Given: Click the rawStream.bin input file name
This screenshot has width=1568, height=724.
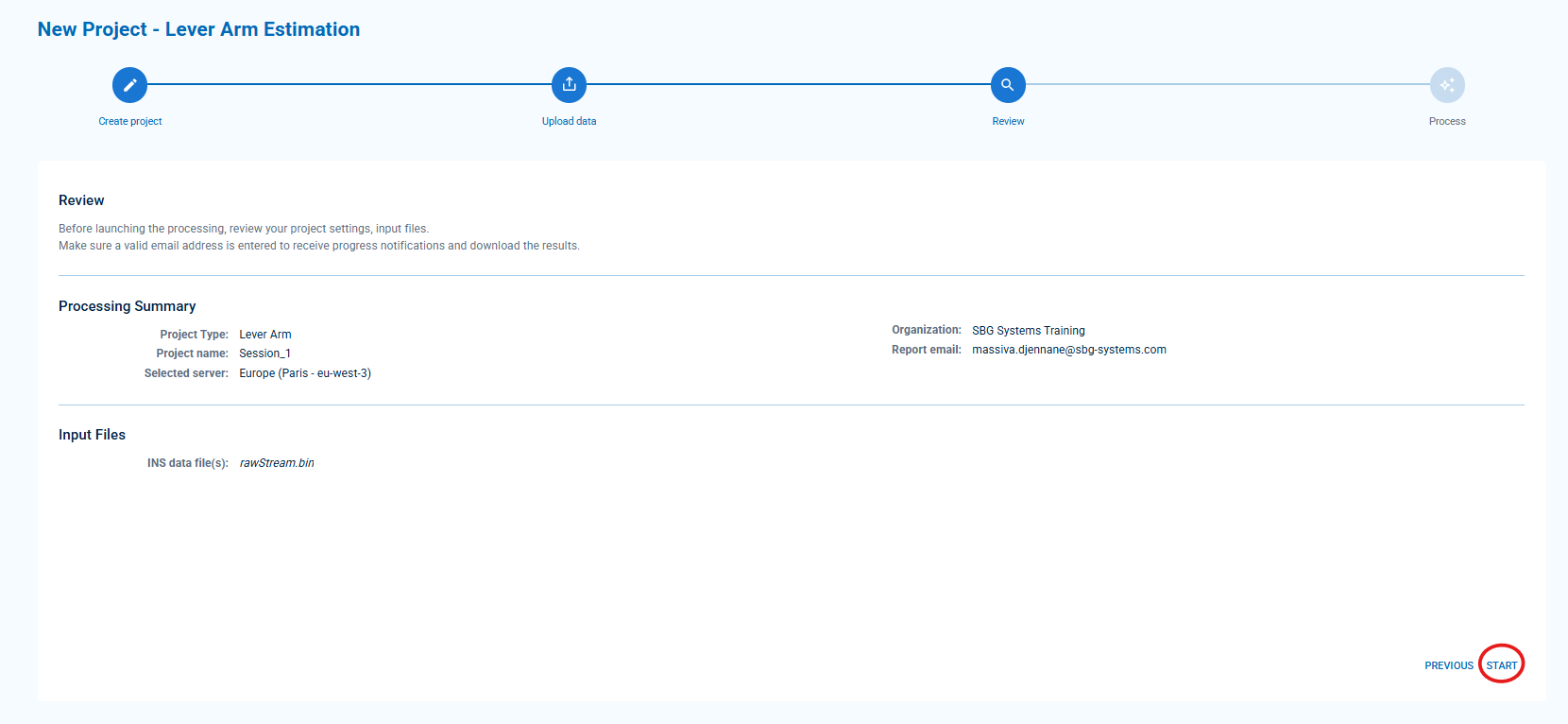Looking at the screenshot, I should click(x=277, y=463).
